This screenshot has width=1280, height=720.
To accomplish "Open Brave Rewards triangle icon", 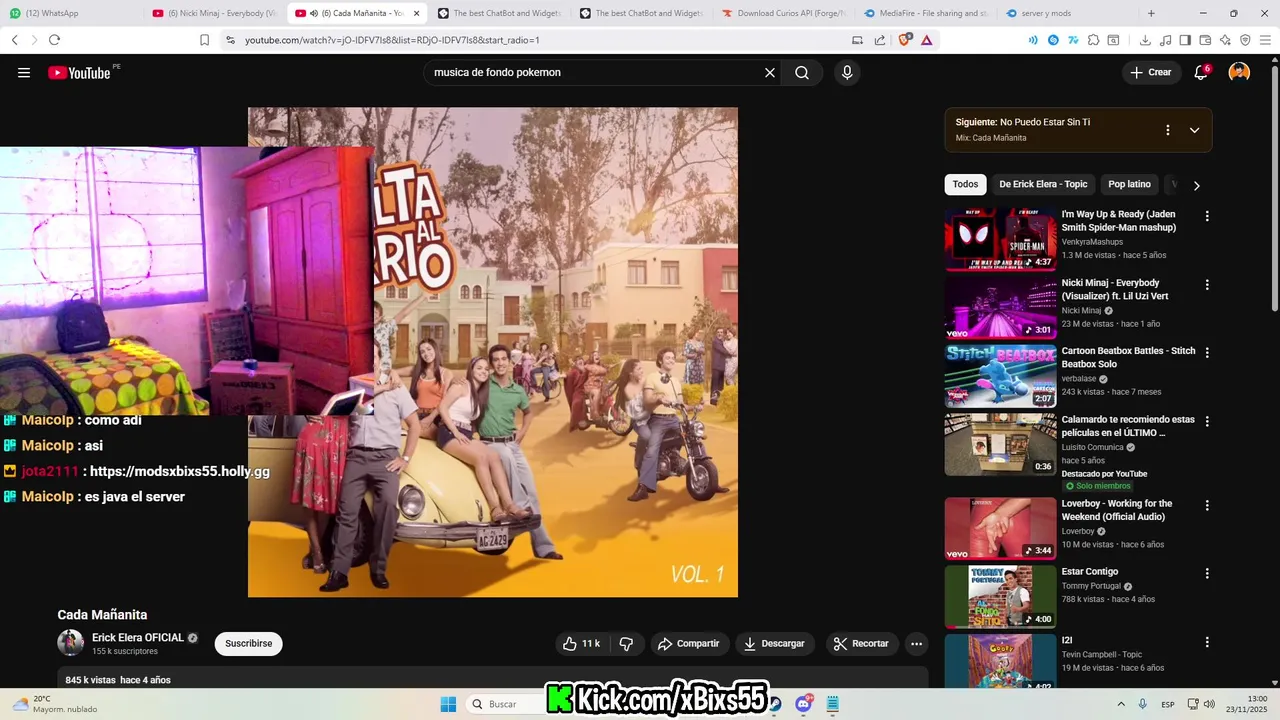I will [x=927, y=40].
